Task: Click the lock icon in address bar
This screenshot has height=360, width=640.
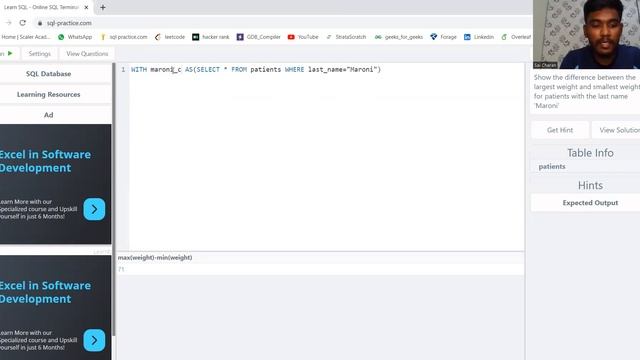Action: click(x=40, y=23)
